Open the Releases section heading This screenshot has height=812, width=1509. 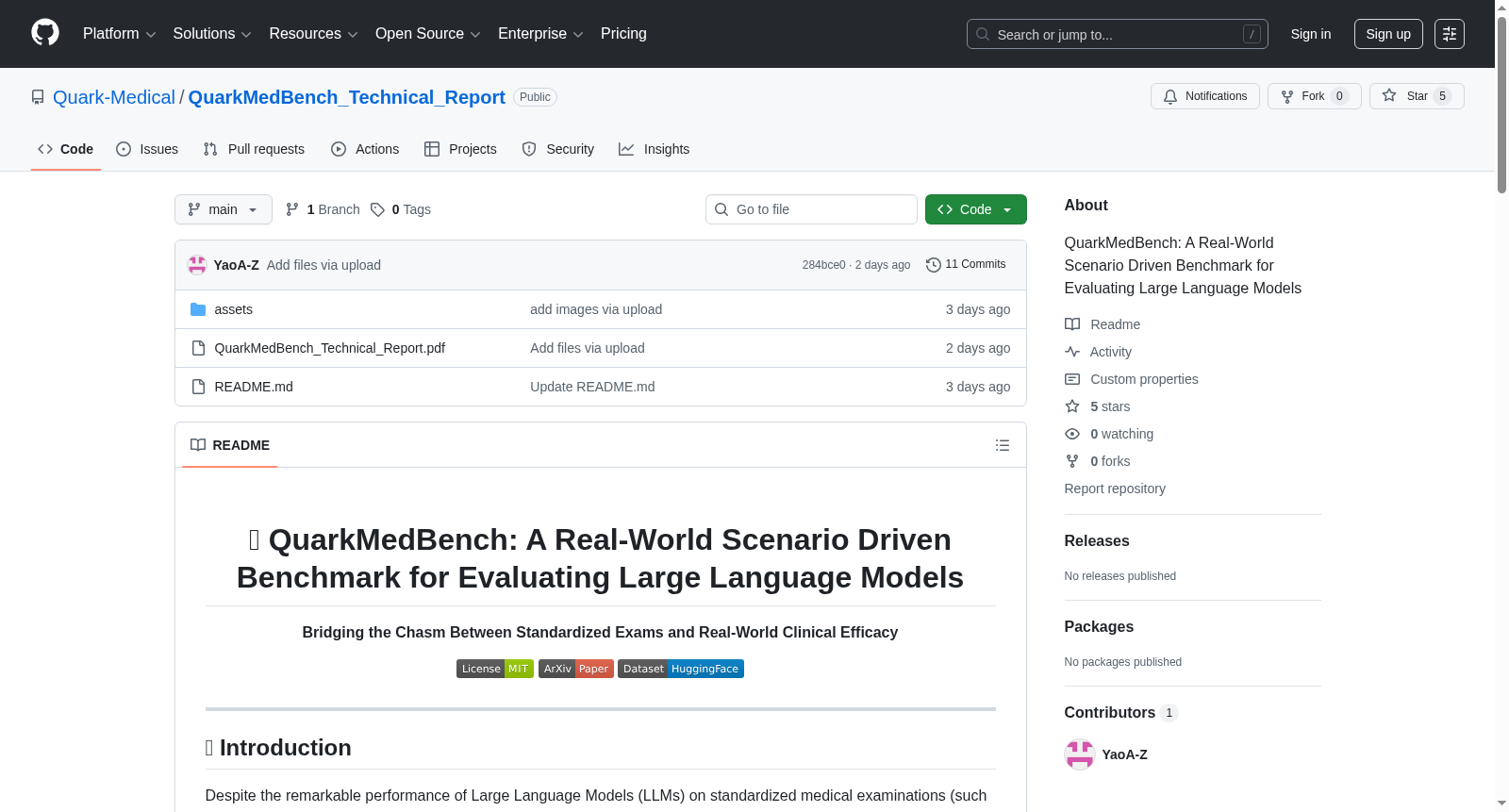pos(1097,540)
